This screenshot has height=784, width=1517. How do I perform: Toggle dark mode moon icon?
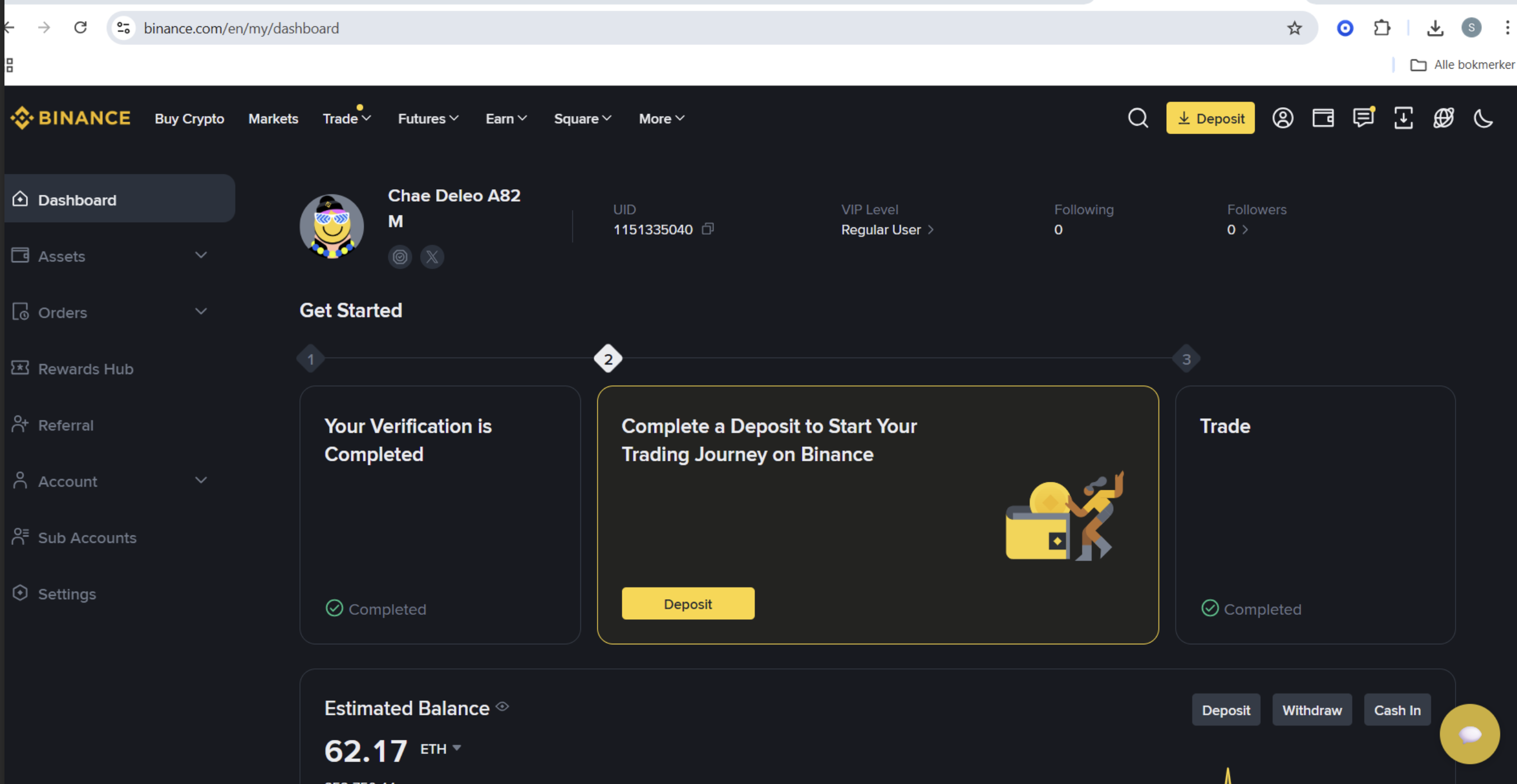[1483, 118]
